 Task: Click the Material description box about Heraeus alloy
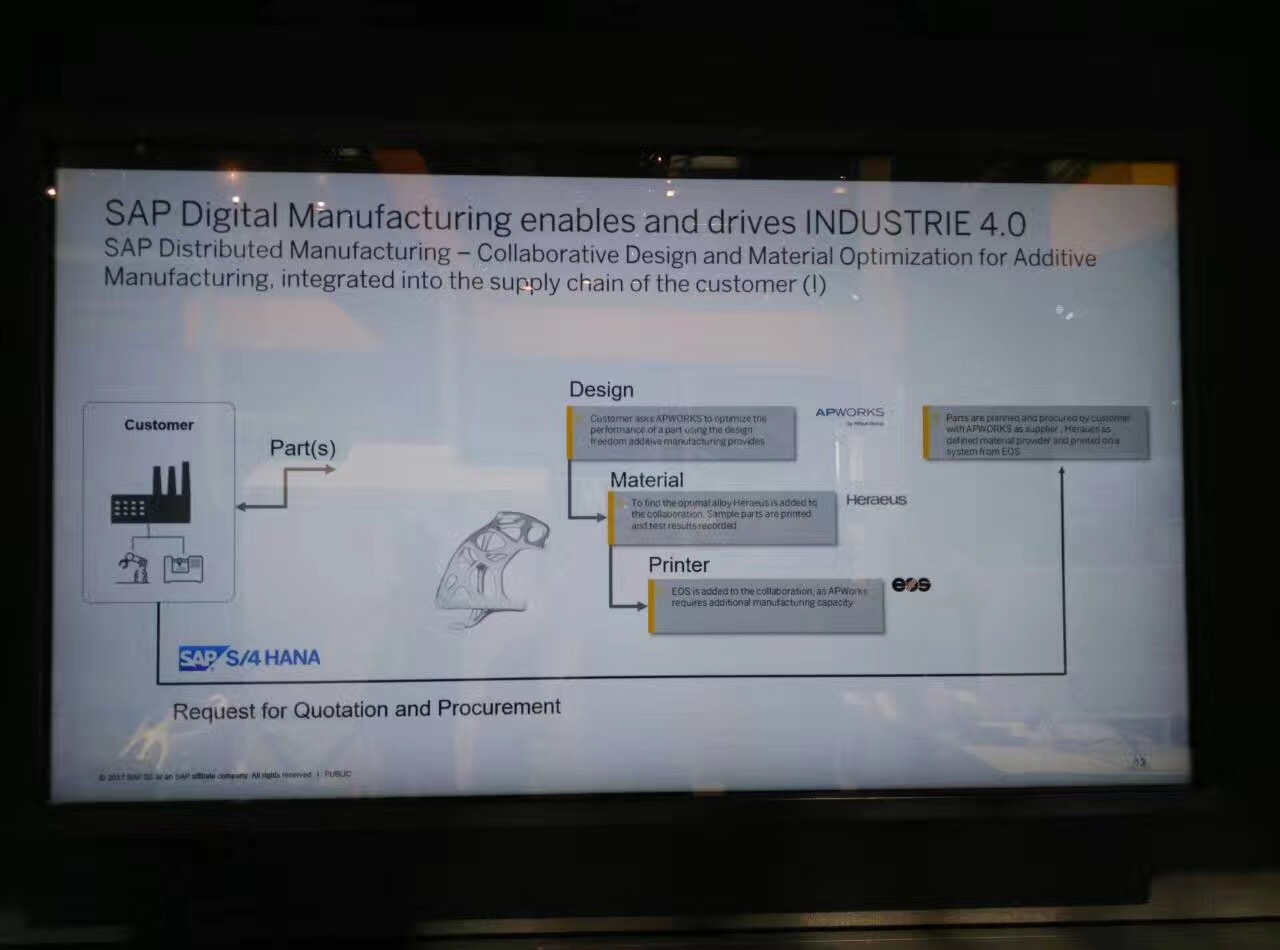pyautogui.click(x=722, y=517)
